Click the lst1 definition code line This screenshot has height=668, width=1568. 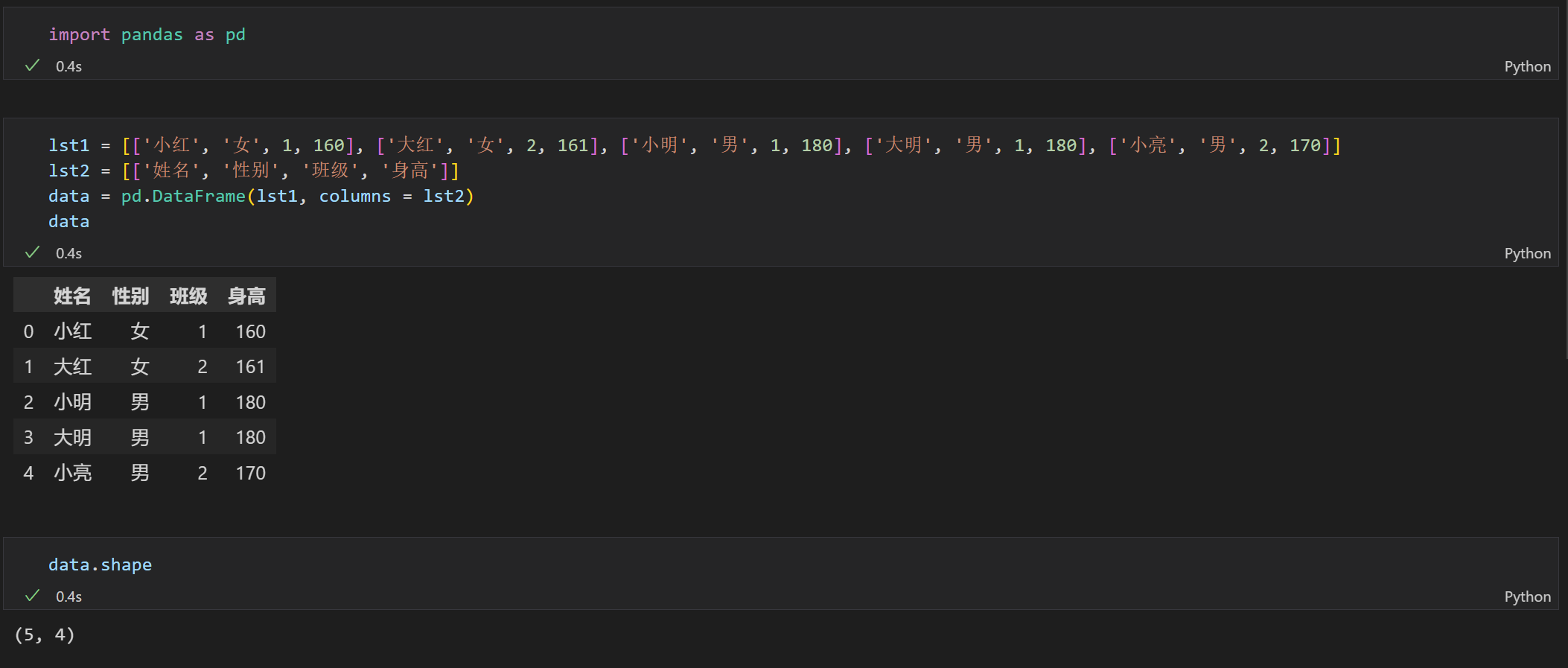click(x=695, y=145)
